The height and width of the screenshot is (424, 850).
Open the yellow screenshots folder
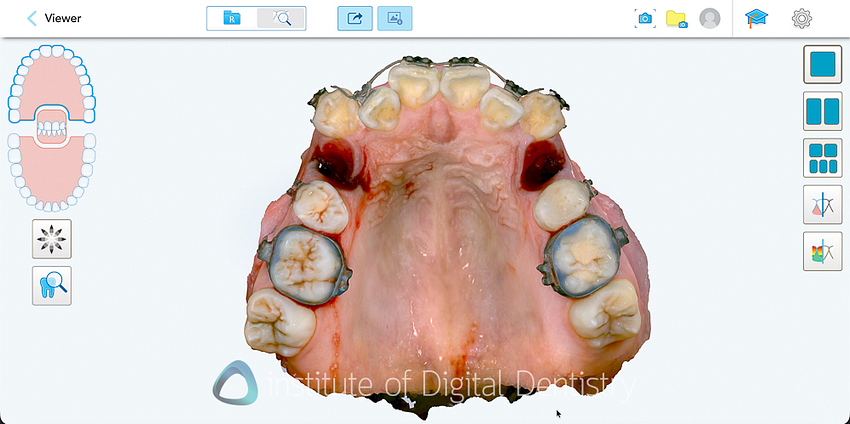click(x=676, y=18)
